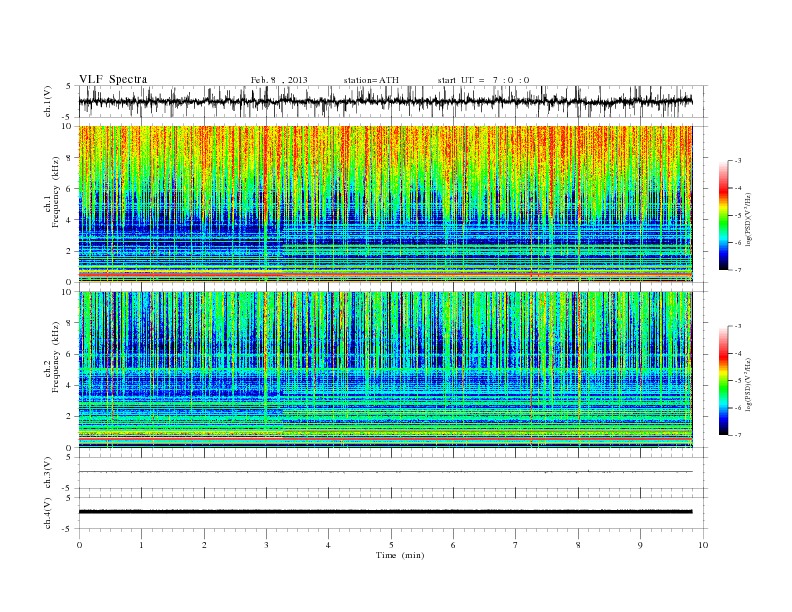Click the ch.4 voltage trace panel

[393, 513]
